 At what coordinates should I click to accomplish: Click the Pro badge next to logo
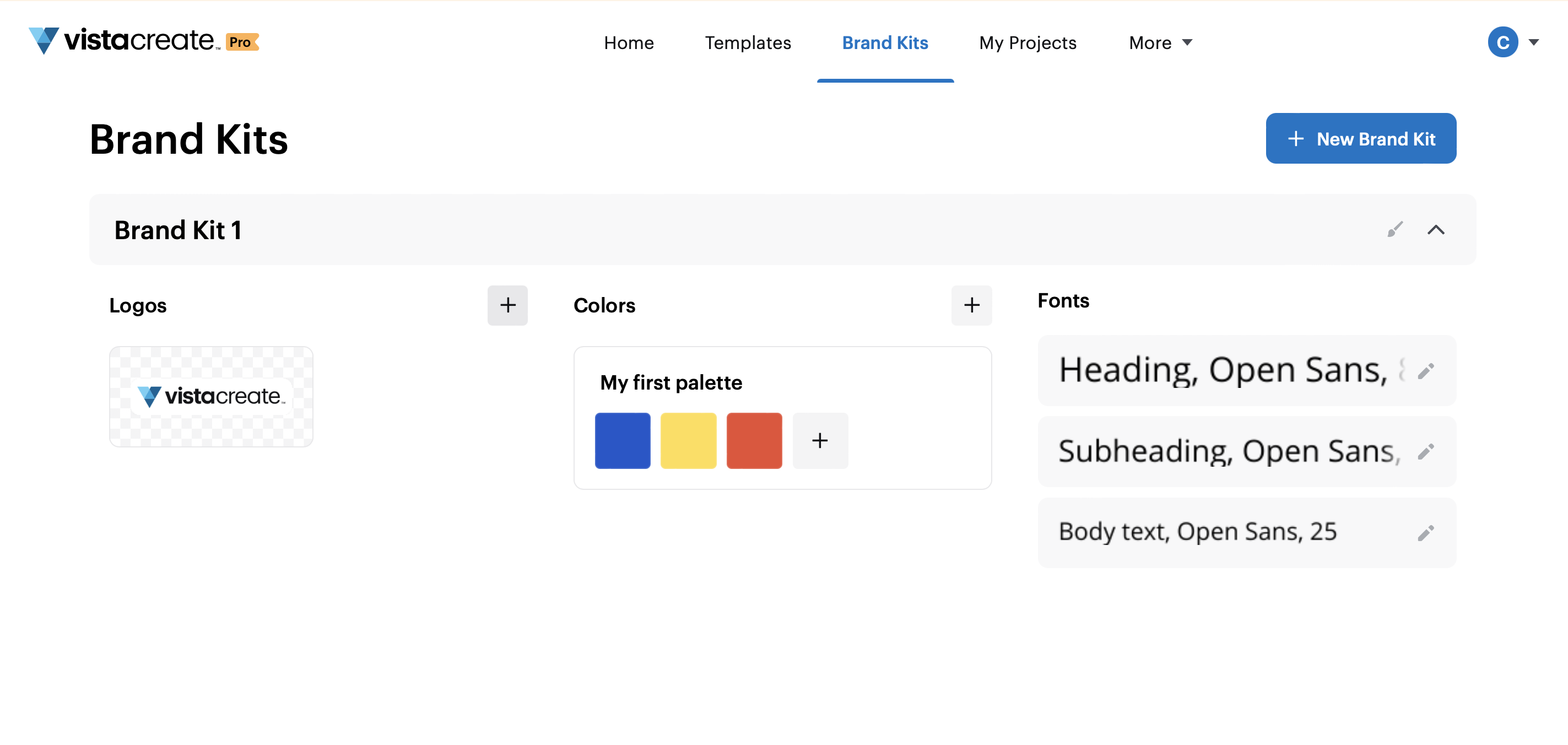pos(242,42)
